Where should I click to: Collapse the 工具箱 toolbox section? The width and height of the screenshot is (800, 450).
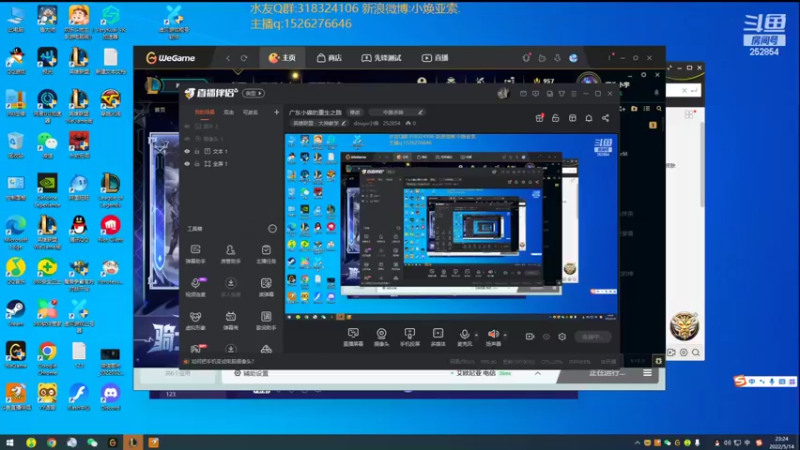pyautogui.click(x=272, y=229)
